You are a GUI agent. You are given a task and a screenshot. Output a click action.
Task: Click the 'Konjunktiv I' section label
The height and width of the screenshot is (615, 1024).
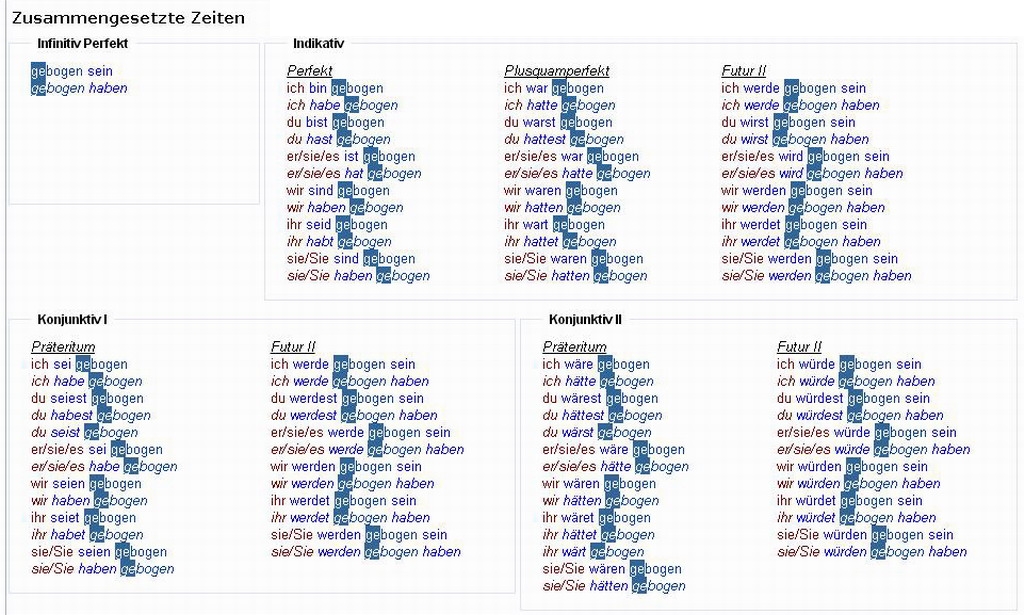pyautogui.click(x=72, y=319)
